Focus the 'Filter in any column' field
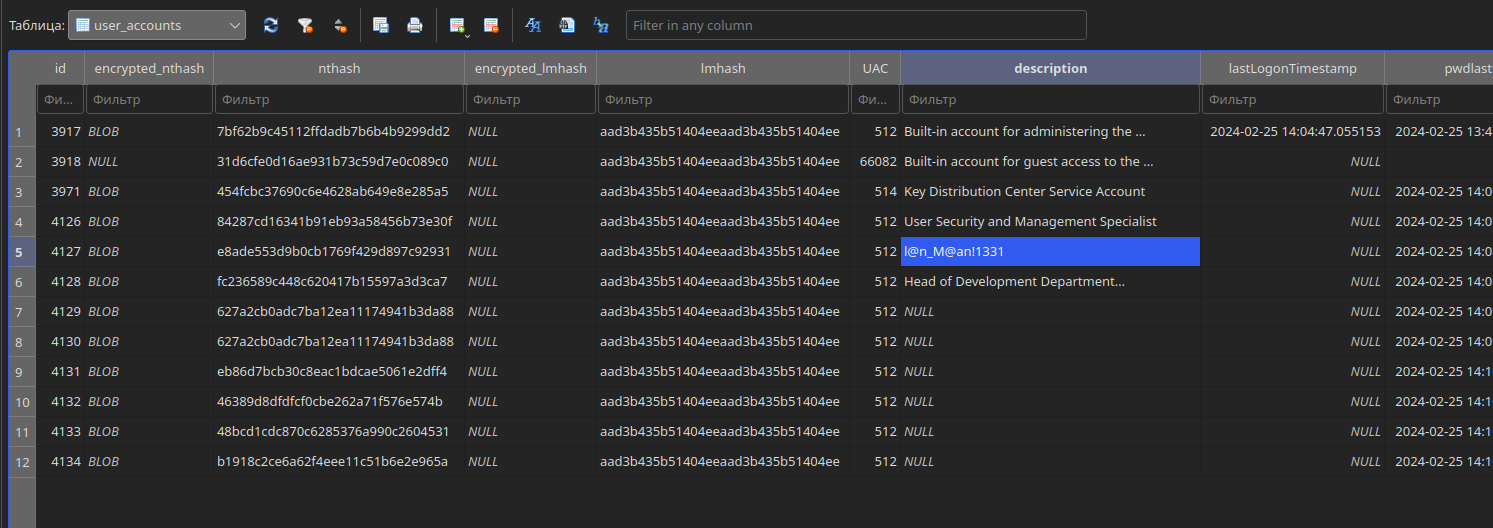This screenshot has height=528, width=1493. click(856, 25)
